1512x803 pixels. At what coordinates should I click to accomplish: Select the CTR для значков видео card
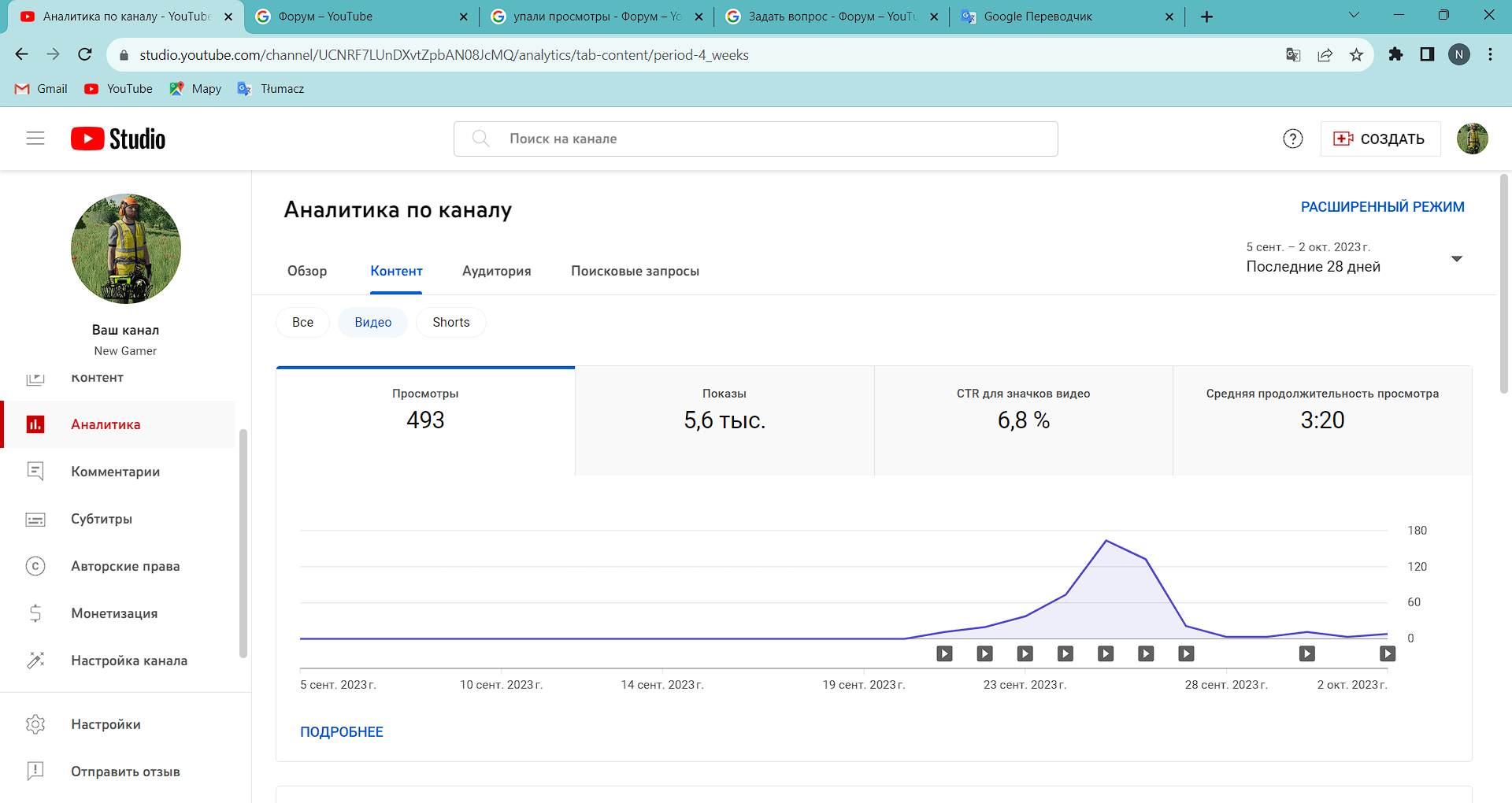(1024, 420)
